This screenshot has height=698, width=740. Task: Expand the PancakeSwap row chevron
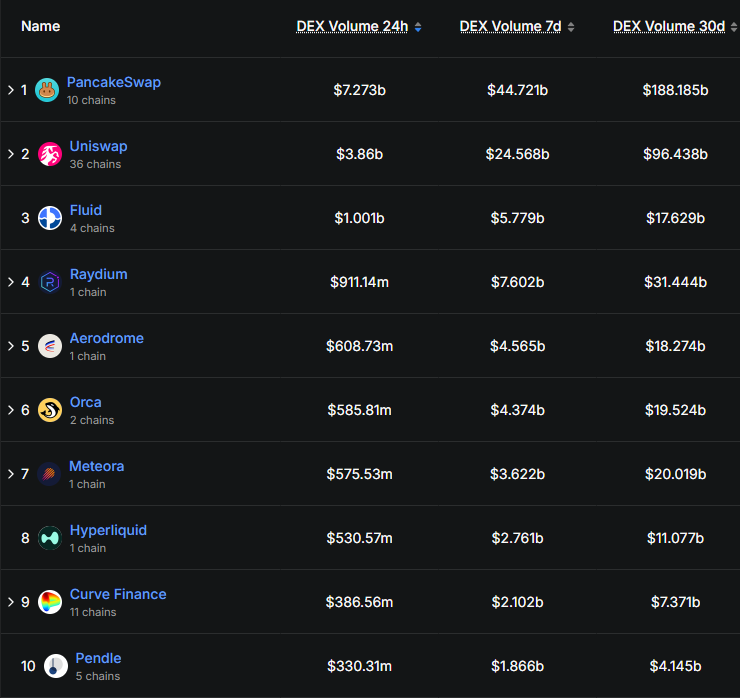(11, 90)
